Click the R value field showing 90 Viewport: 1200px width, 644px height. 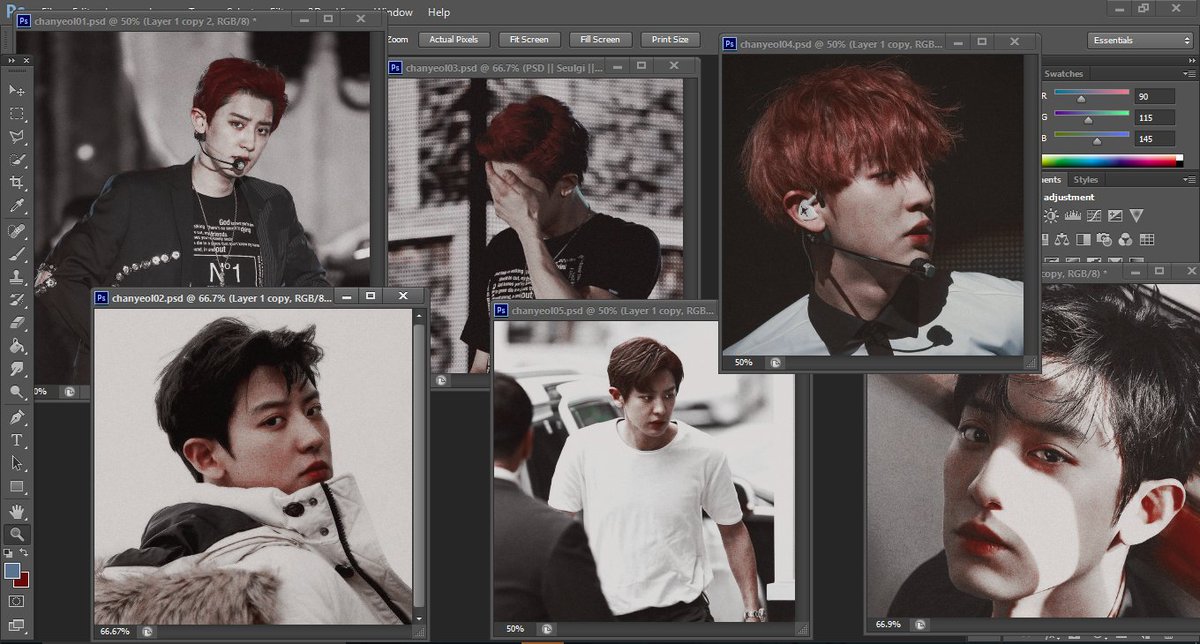1154,97
